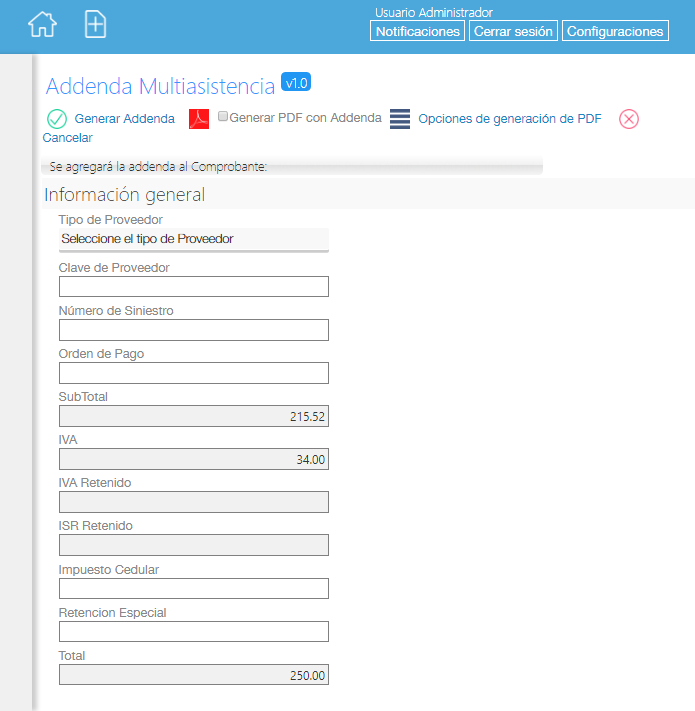Click the ISR Retenido field
This screenshot has height=711, width=695.
pyautogui.click(x=194, y=545)
